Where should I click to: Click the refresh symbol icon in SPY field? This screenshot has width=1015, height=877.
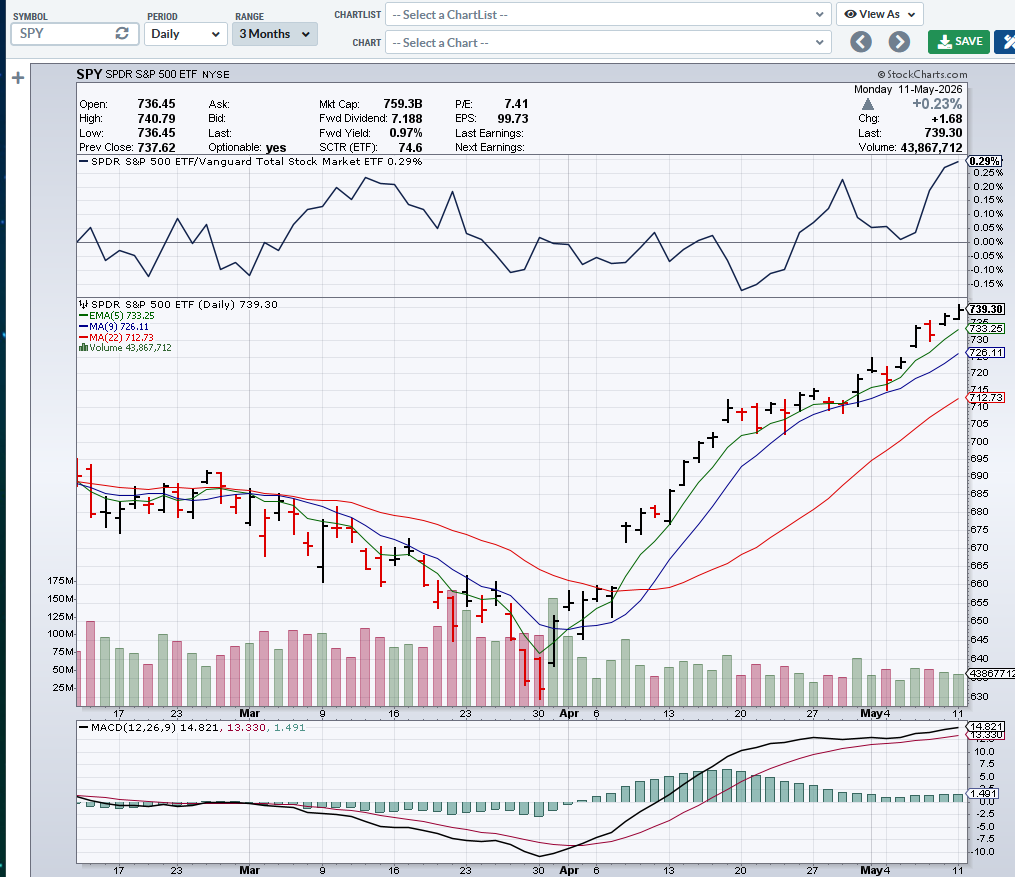[x=122, y=34]
